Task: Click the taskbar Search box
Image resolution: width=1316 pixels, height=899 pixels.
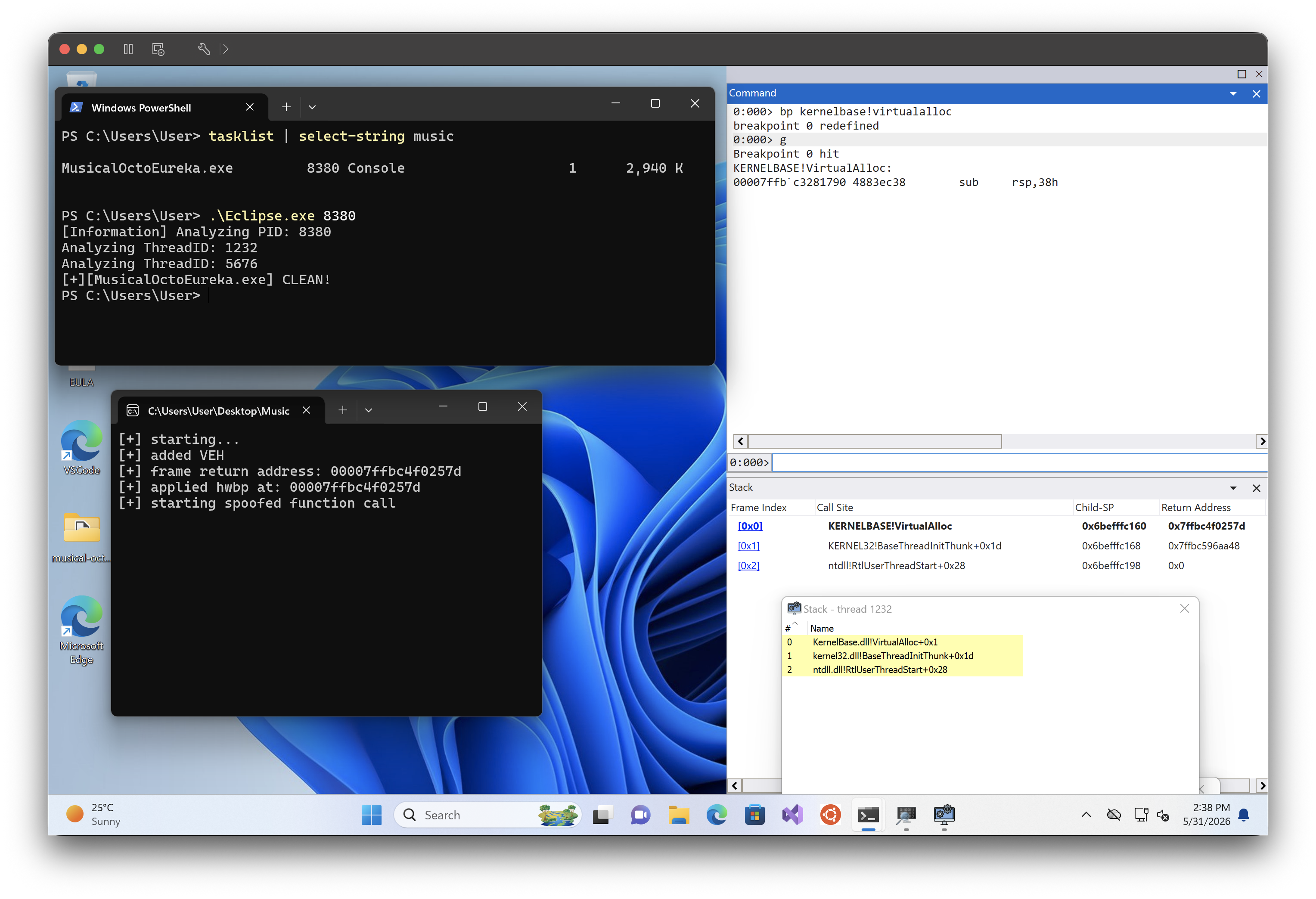Action: 487,815
